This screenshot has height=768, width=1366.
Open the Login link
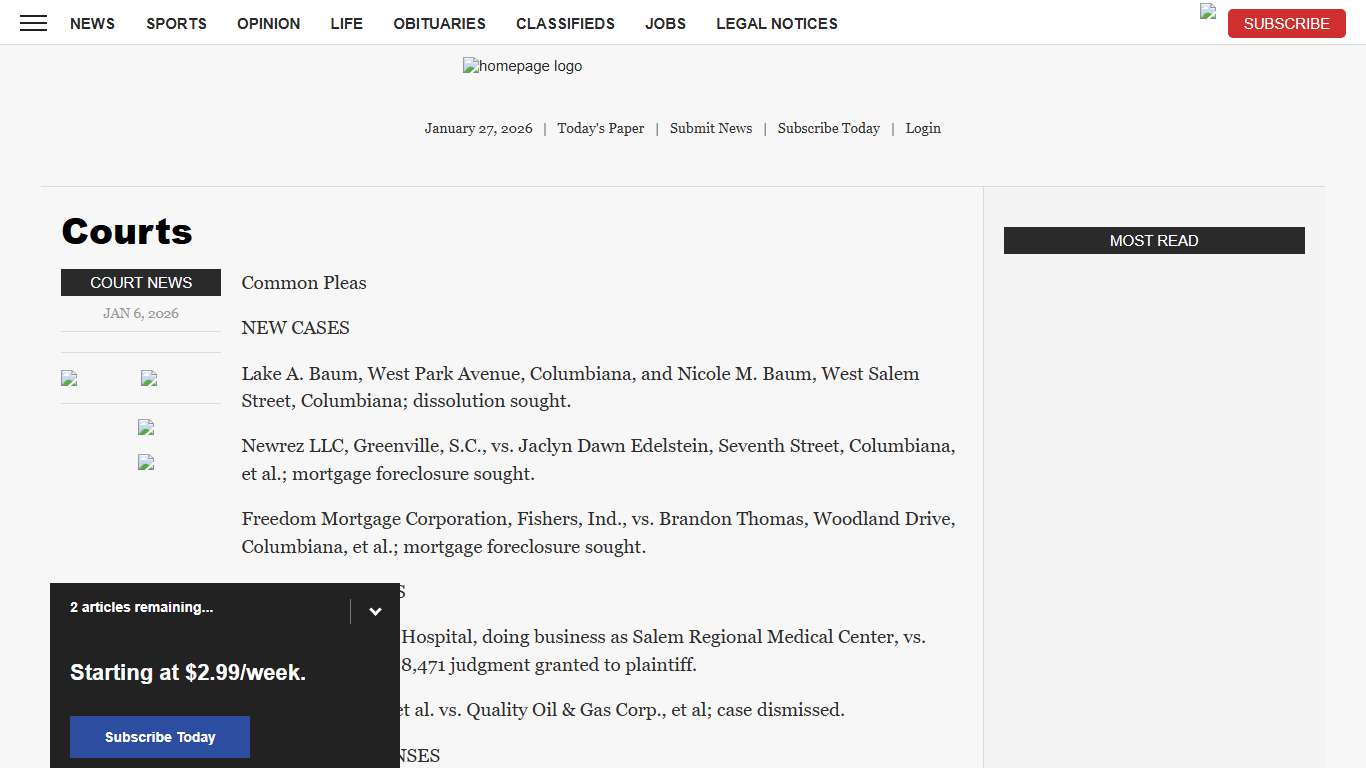pyautogui.click(x=922, y=128)
